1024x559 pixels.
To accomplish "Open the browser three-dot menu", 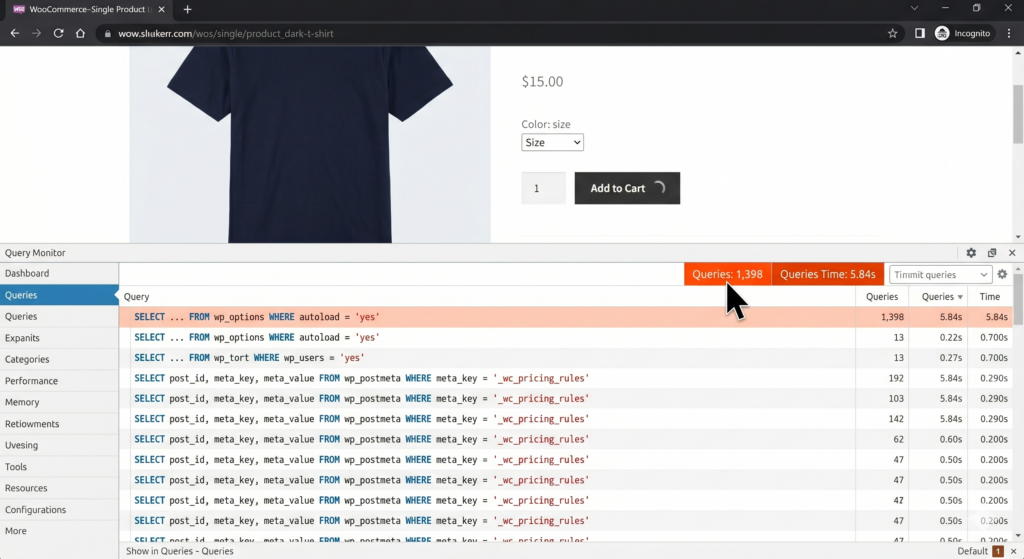I will (x=1009, y=33).
